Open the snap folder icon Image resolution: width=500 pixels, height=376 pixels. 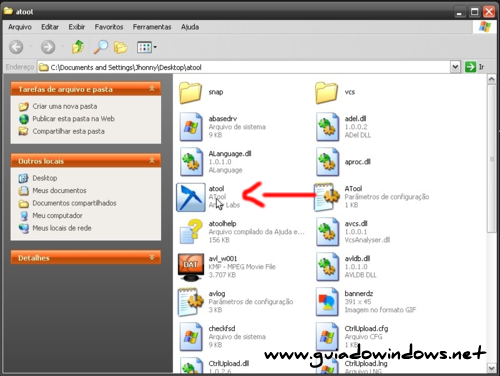190,93
